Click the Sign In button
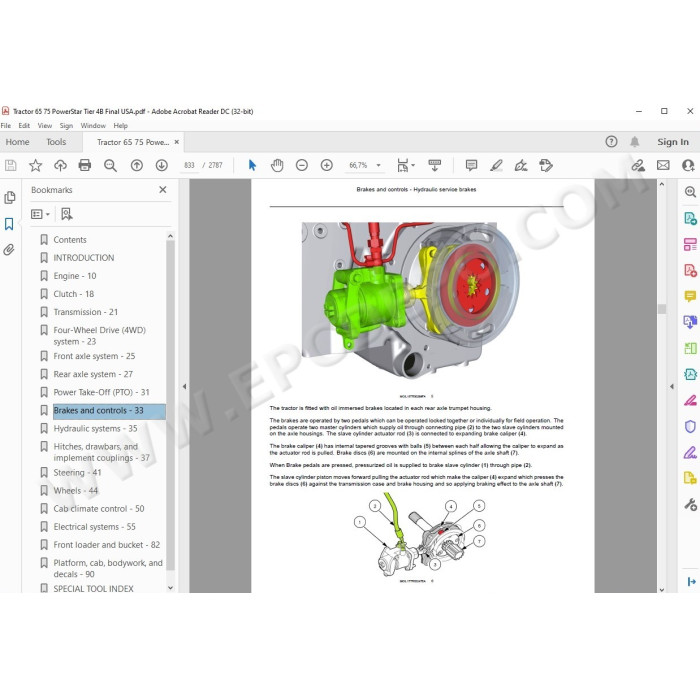The width and height of the screenshot is (700, 700). pyautogui.click(x=673, y=142)
